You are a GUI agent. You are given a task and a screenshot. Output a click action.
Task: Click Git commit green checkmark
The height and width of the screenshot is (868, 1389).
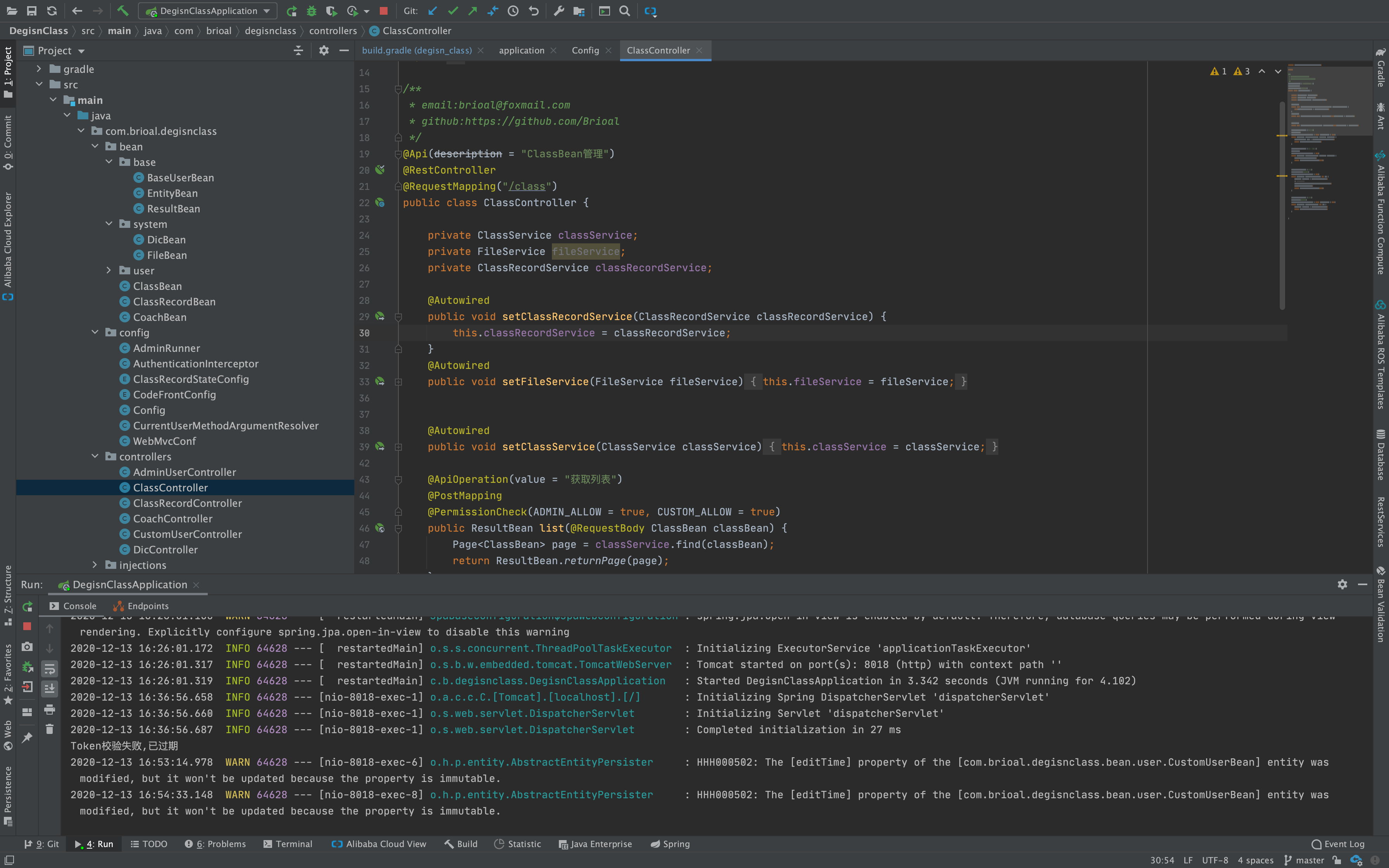(x=453, y=10)
